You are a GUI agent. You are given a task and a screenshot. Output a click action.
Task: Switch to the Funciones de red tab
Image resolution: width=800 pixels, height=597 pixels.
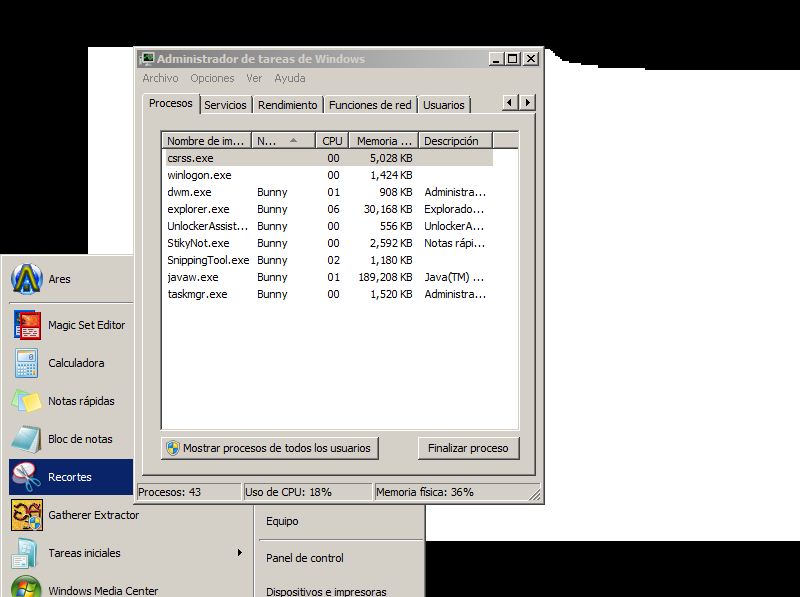pos(370,105)
